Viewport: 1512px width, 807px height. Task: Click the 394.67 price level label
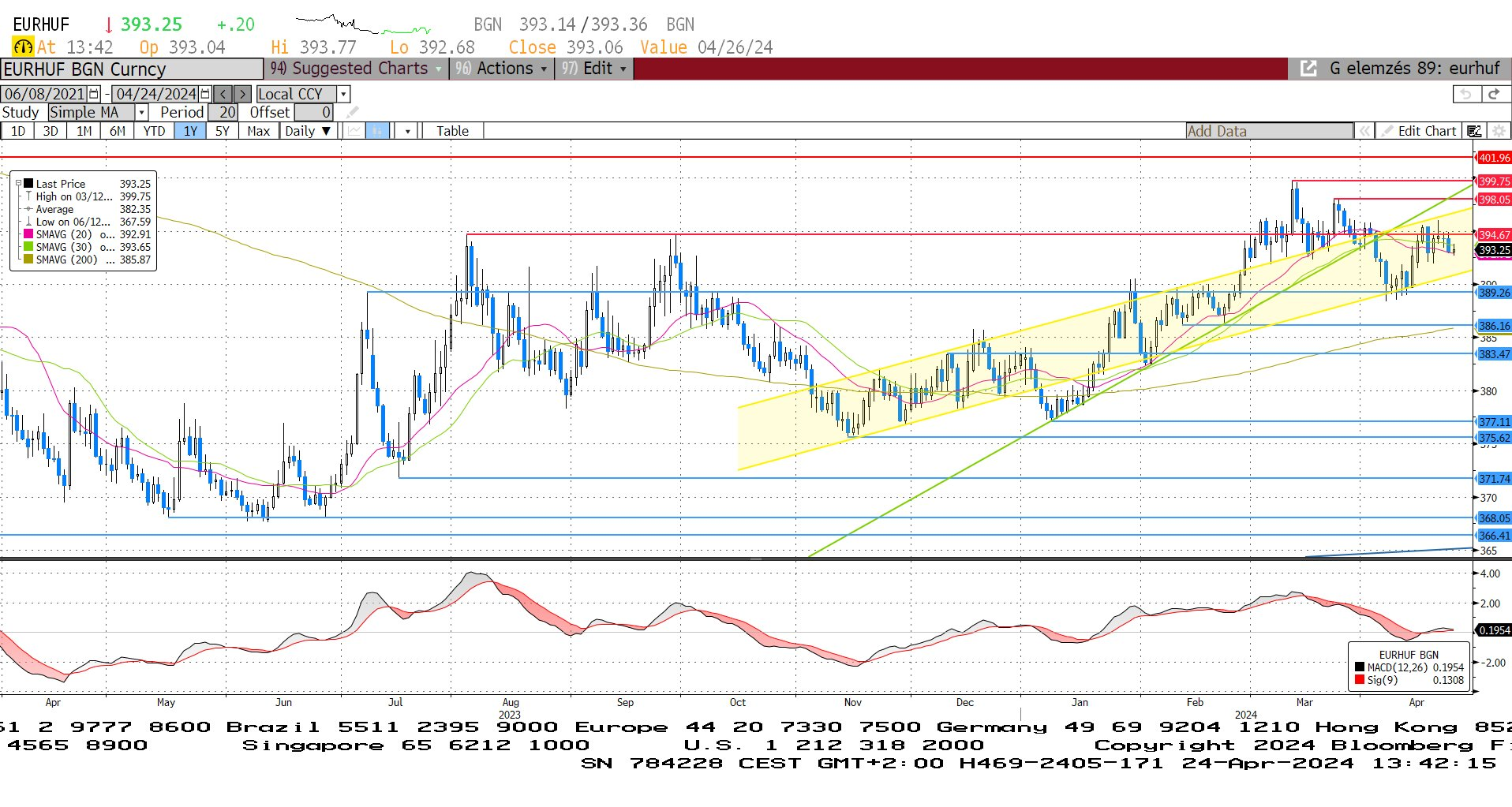[x=1494, y=235]
